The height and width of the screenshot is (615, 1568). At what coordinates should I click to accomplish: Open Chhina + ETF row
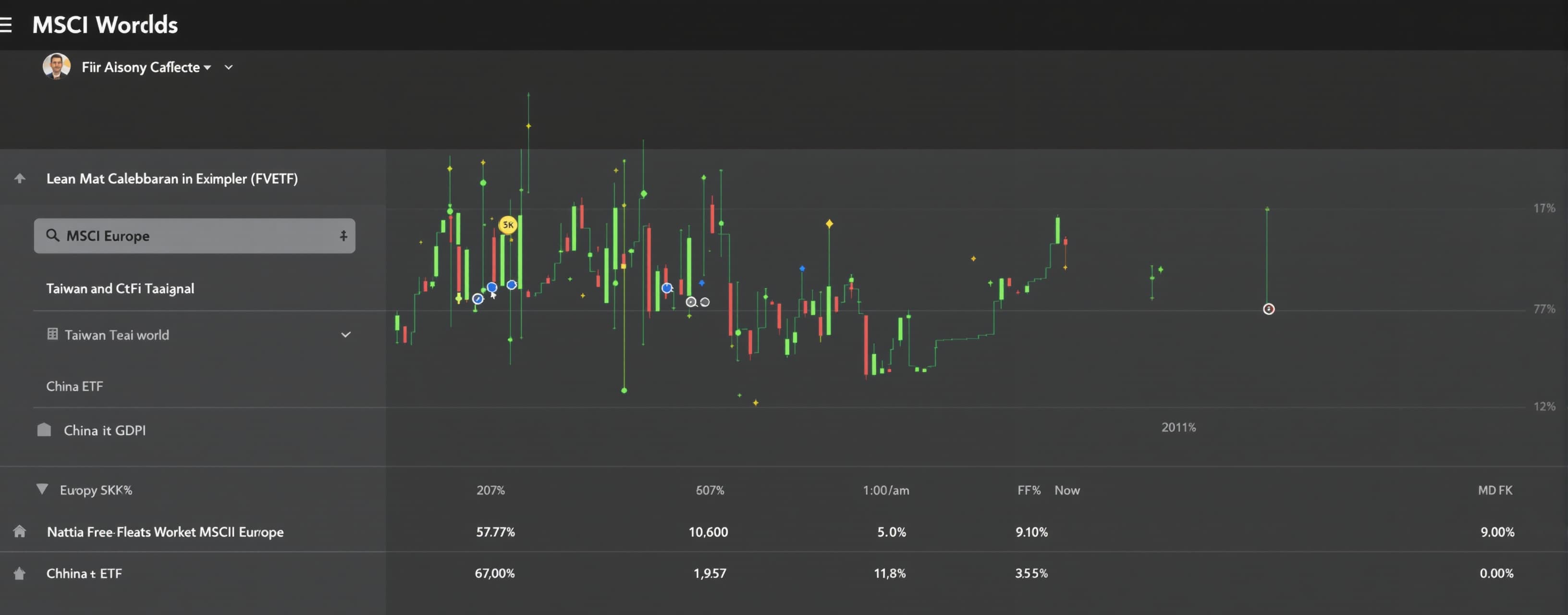pyautogui.click(x=84, y=574)
